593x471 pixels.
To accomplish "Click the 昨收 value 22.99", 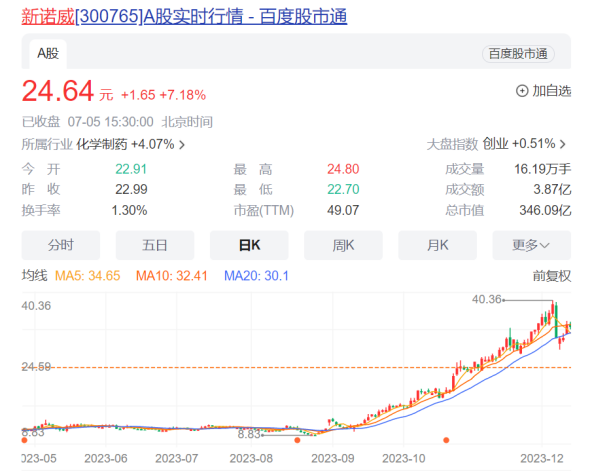I will pos(131,189).
